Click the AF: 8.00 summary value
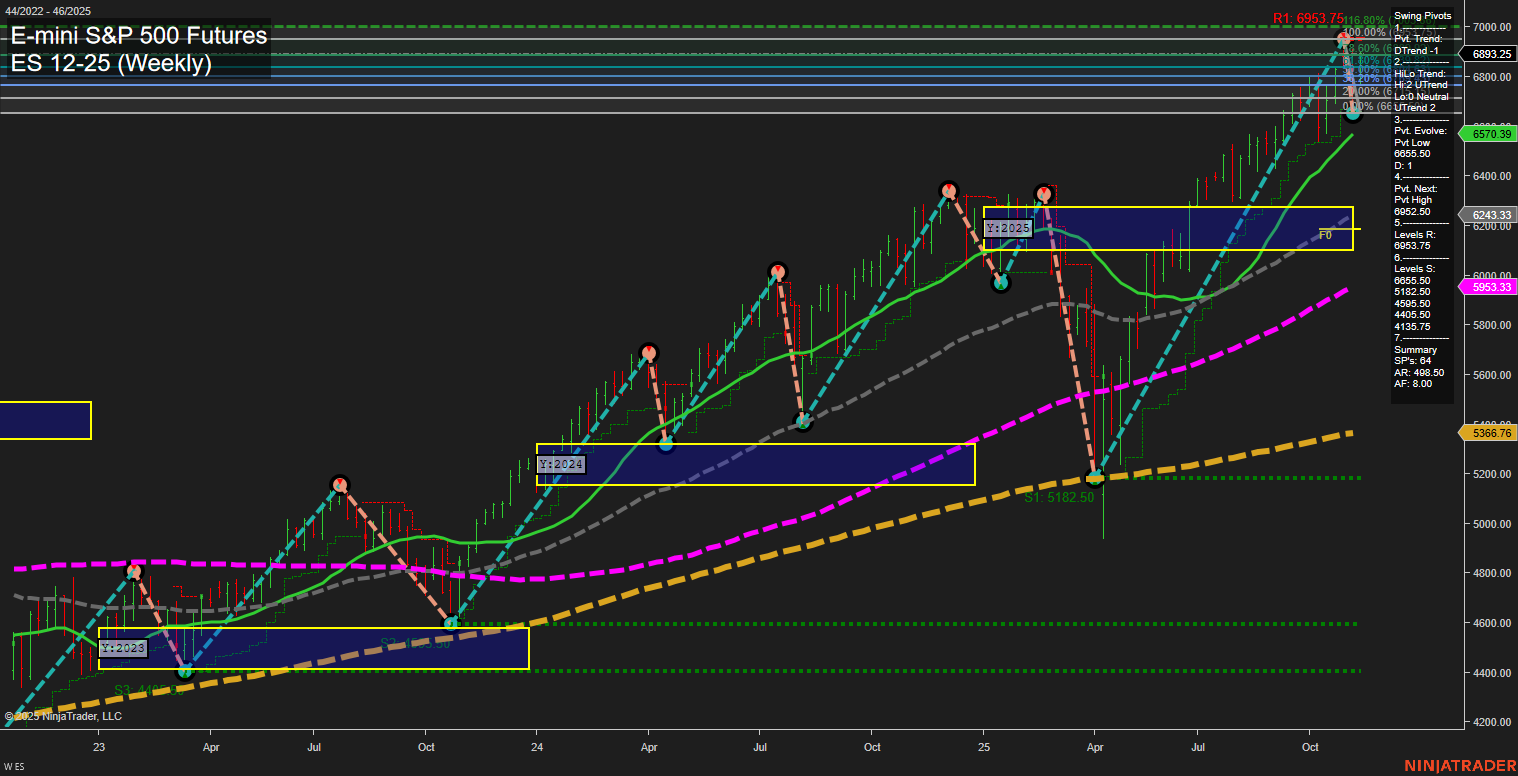Image resolution: width=1518 pixels, height=776 pixels. coord(1413,383)
